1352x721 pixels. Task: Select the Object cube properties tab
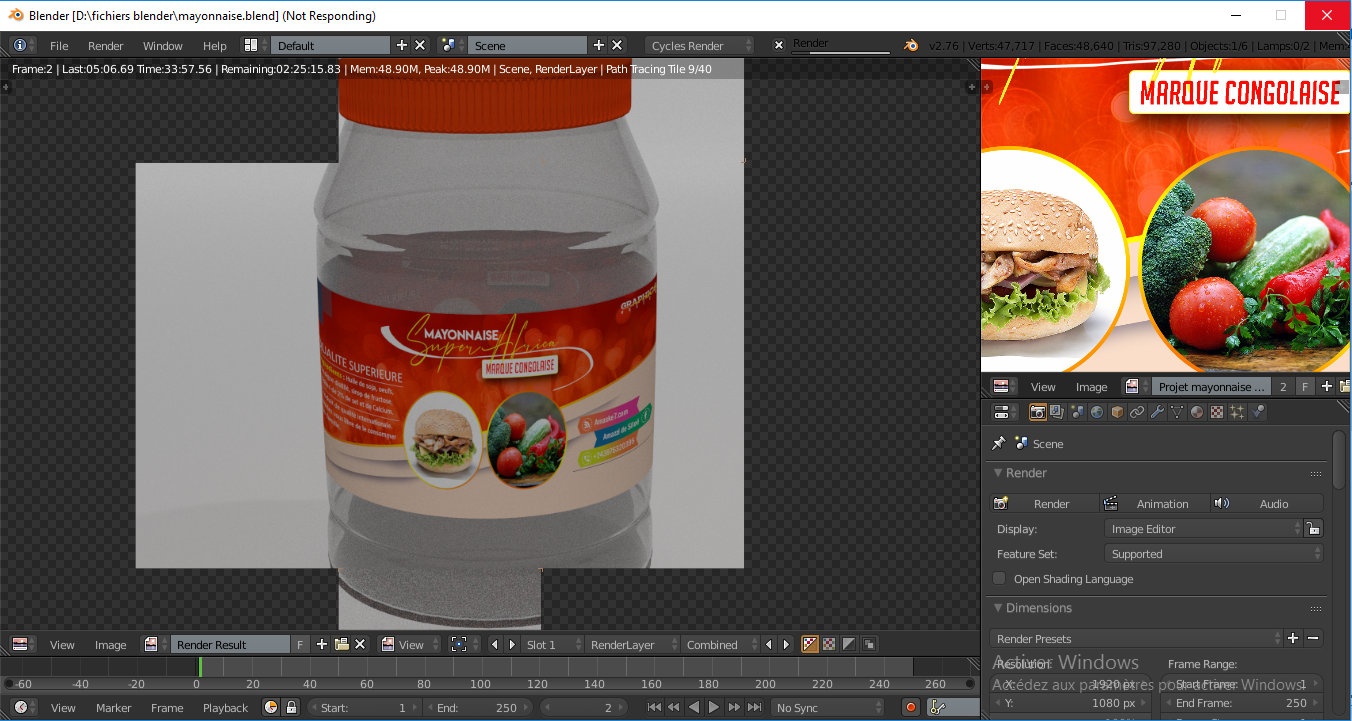click(x=1117, y=412)
